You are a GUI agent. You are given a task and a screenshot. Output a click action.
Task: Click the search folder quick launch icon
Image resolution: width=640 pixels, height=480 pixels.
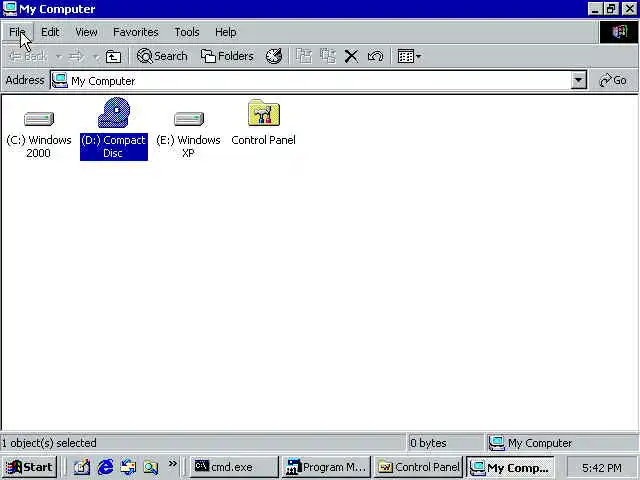[x=151, y=467]
